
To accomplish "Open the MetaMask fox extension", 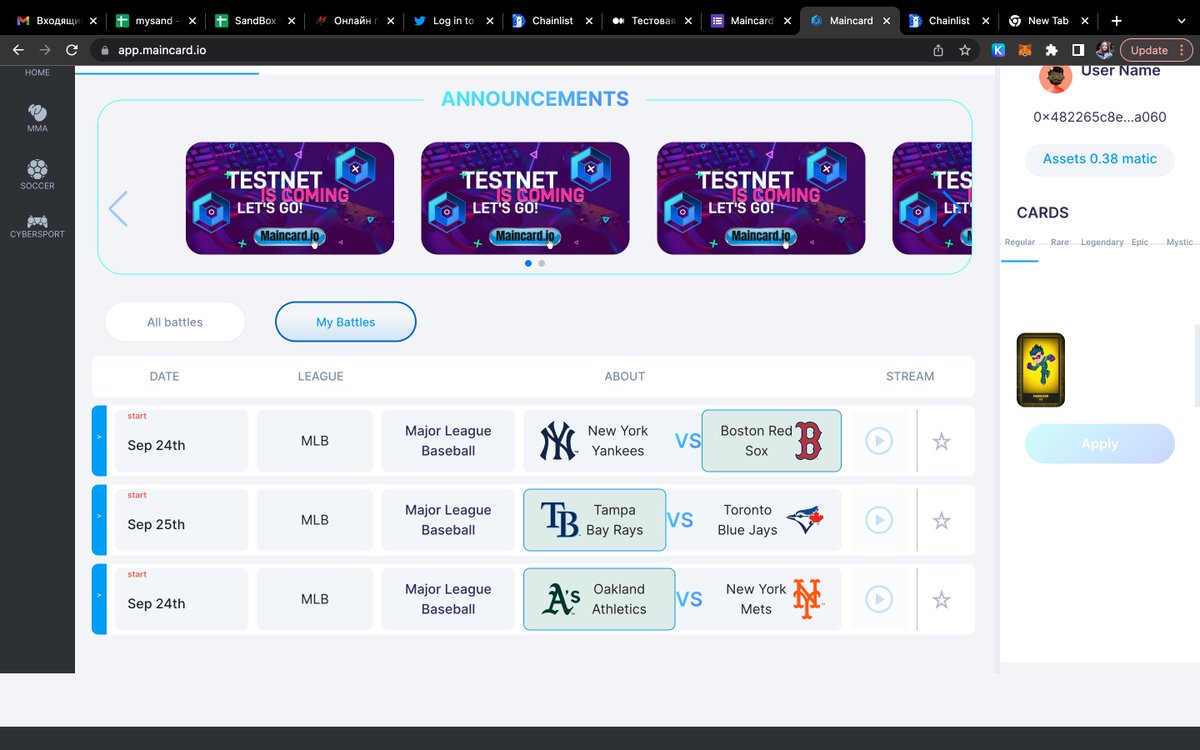I will coord(1024,50).
